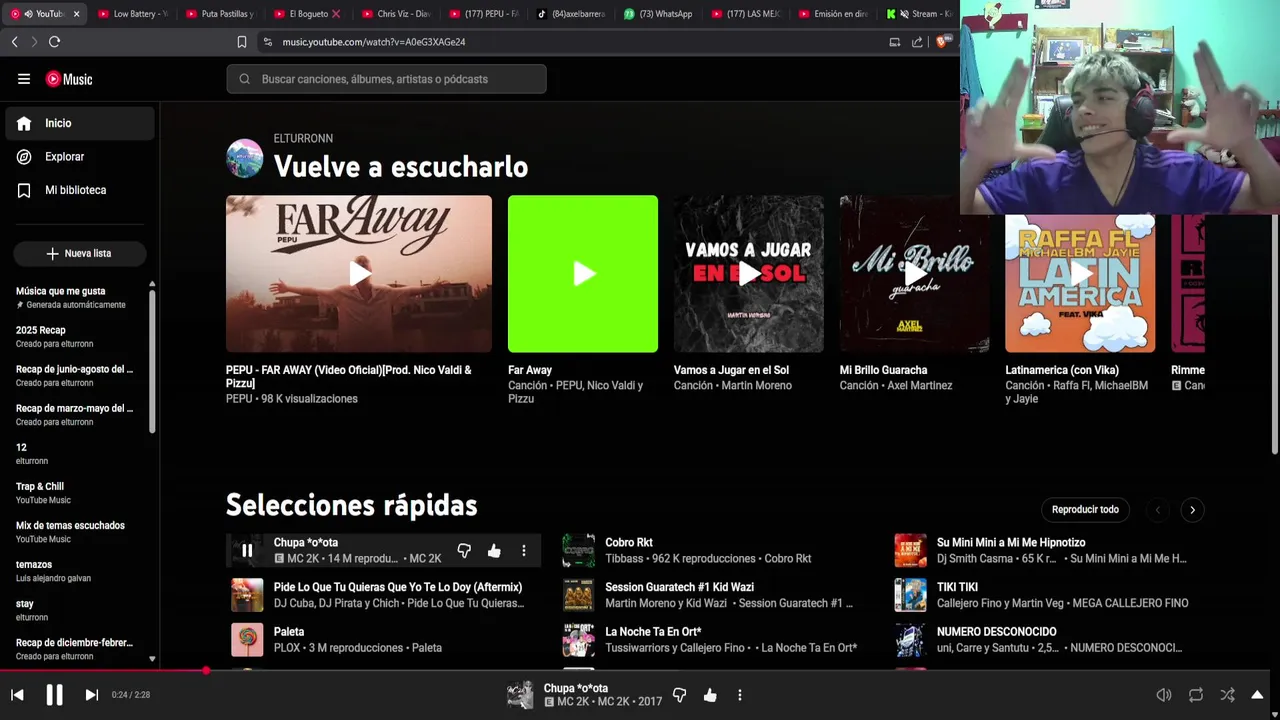The height and width of the screenshot is (720, 1280).
Task: Skip to the next track
Action: (91, 695)
